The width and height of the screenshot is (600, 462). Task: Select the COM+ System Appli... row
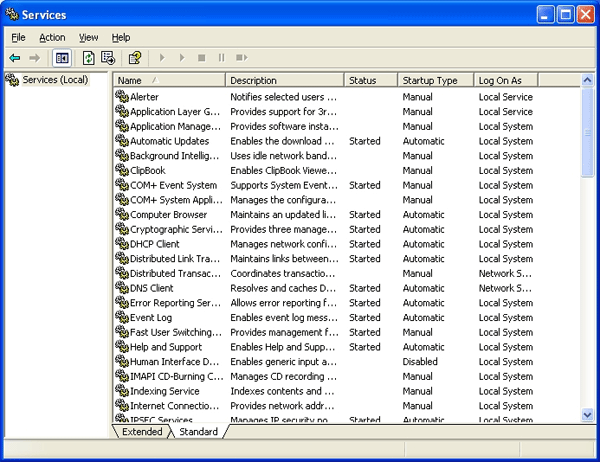(x=346, y=200)
